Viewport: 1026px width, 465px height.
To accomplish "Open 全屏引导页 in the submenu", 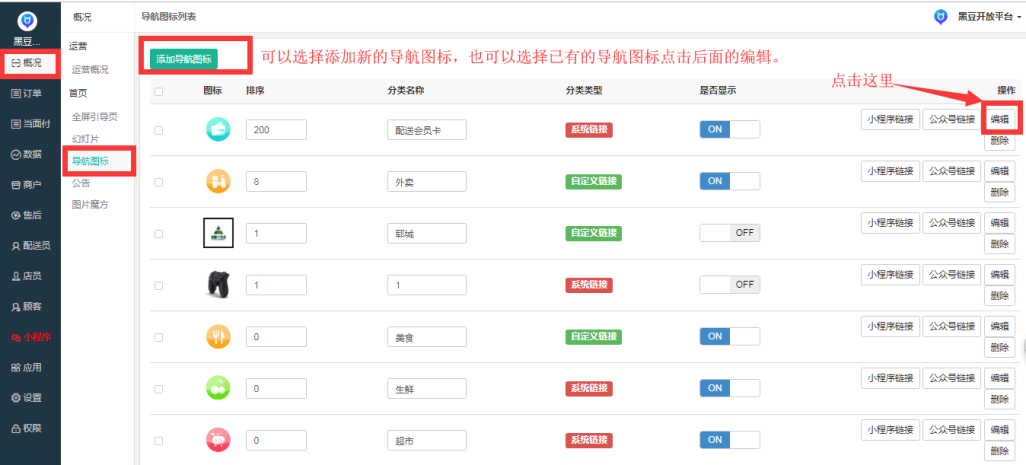I will (94, 117).
